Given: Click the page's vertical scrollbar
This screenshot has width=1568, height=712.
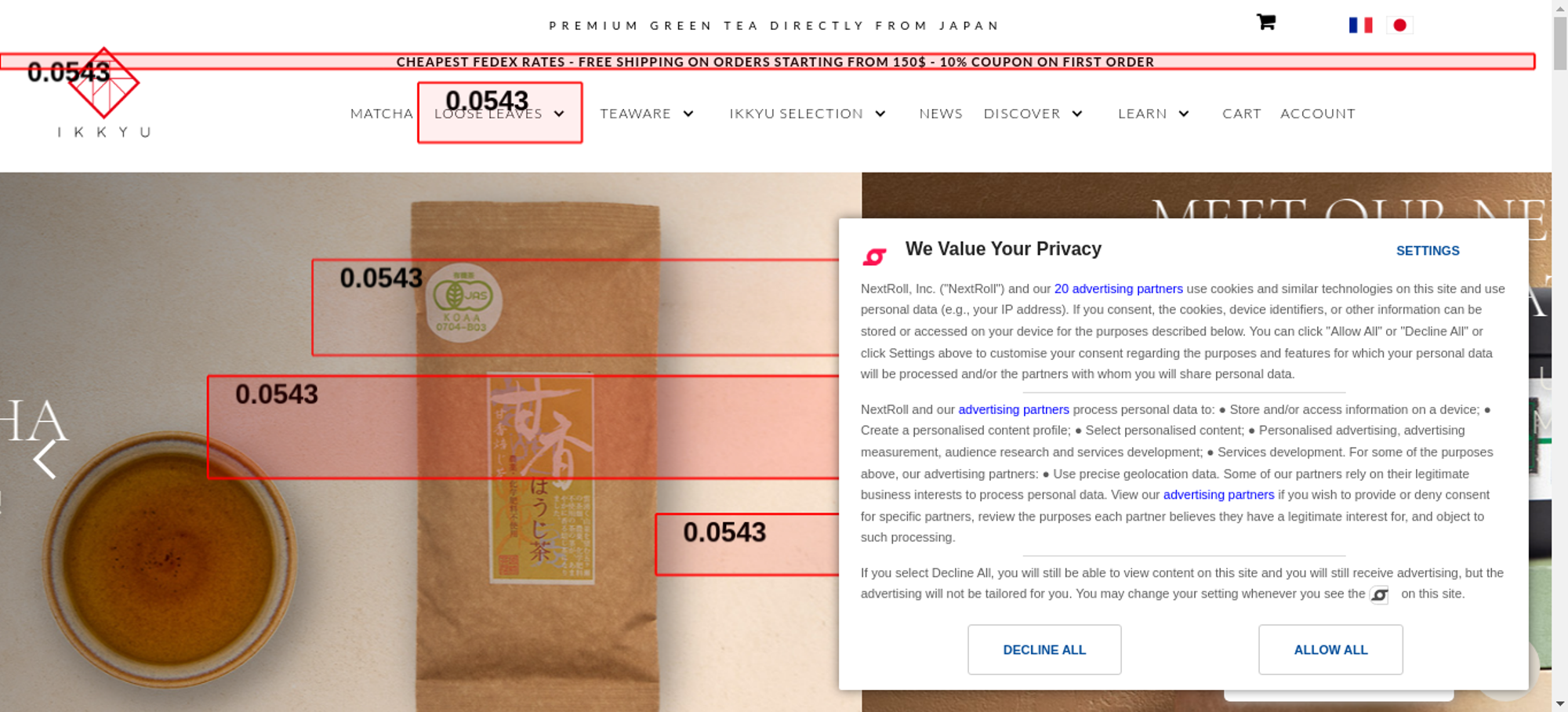Looking at the screenshot, I should tap(1559, 356).
